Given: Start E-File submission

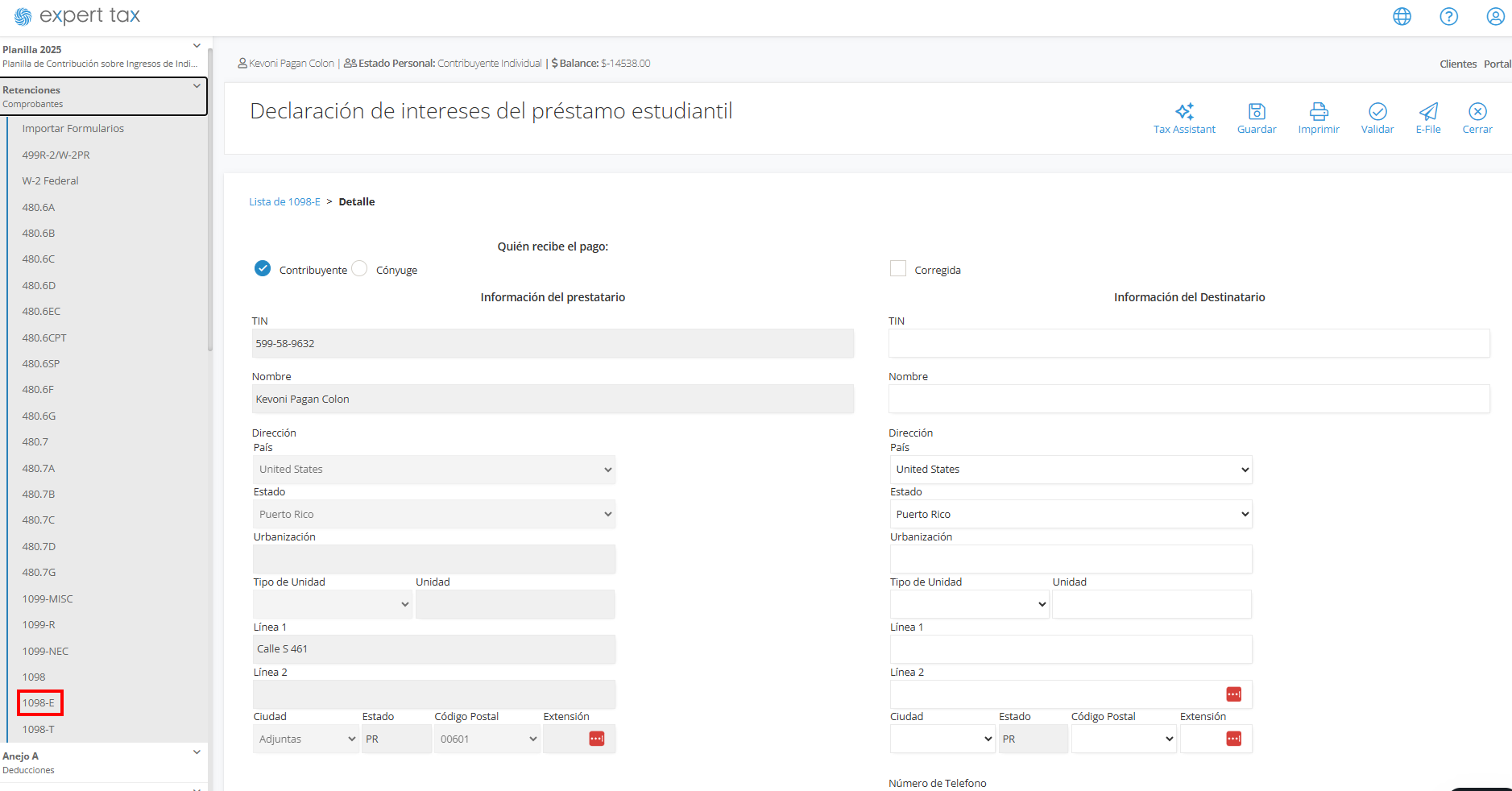Looking at the screenshot, I should point(1428,118).
